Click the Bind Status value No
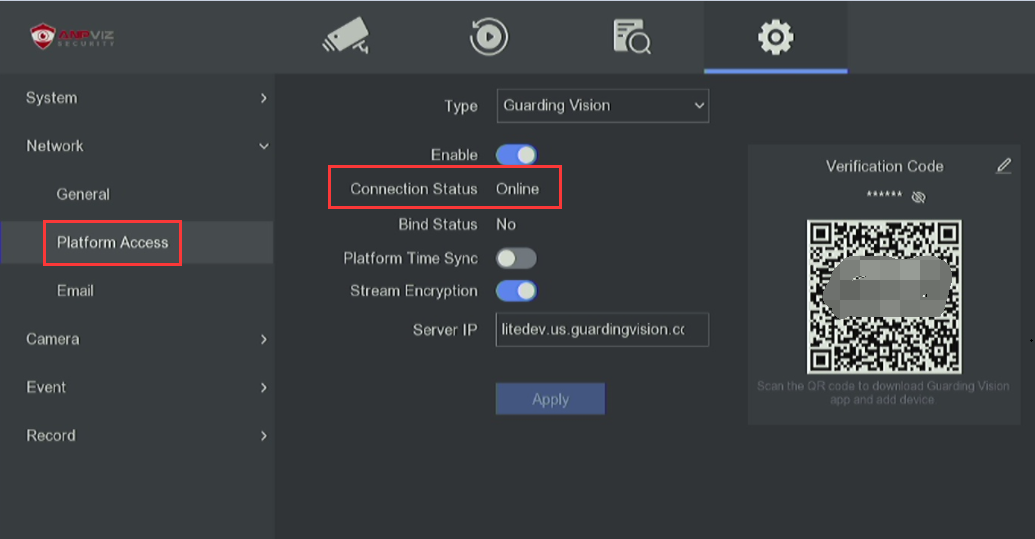Screen dimensions: 1035x539 coord(506,224)
